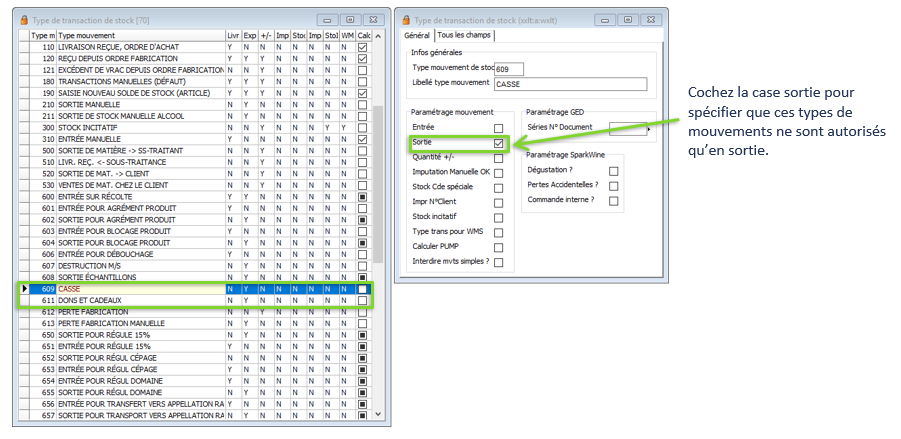
Task: Select the Général tab
Action: point(416,36)
